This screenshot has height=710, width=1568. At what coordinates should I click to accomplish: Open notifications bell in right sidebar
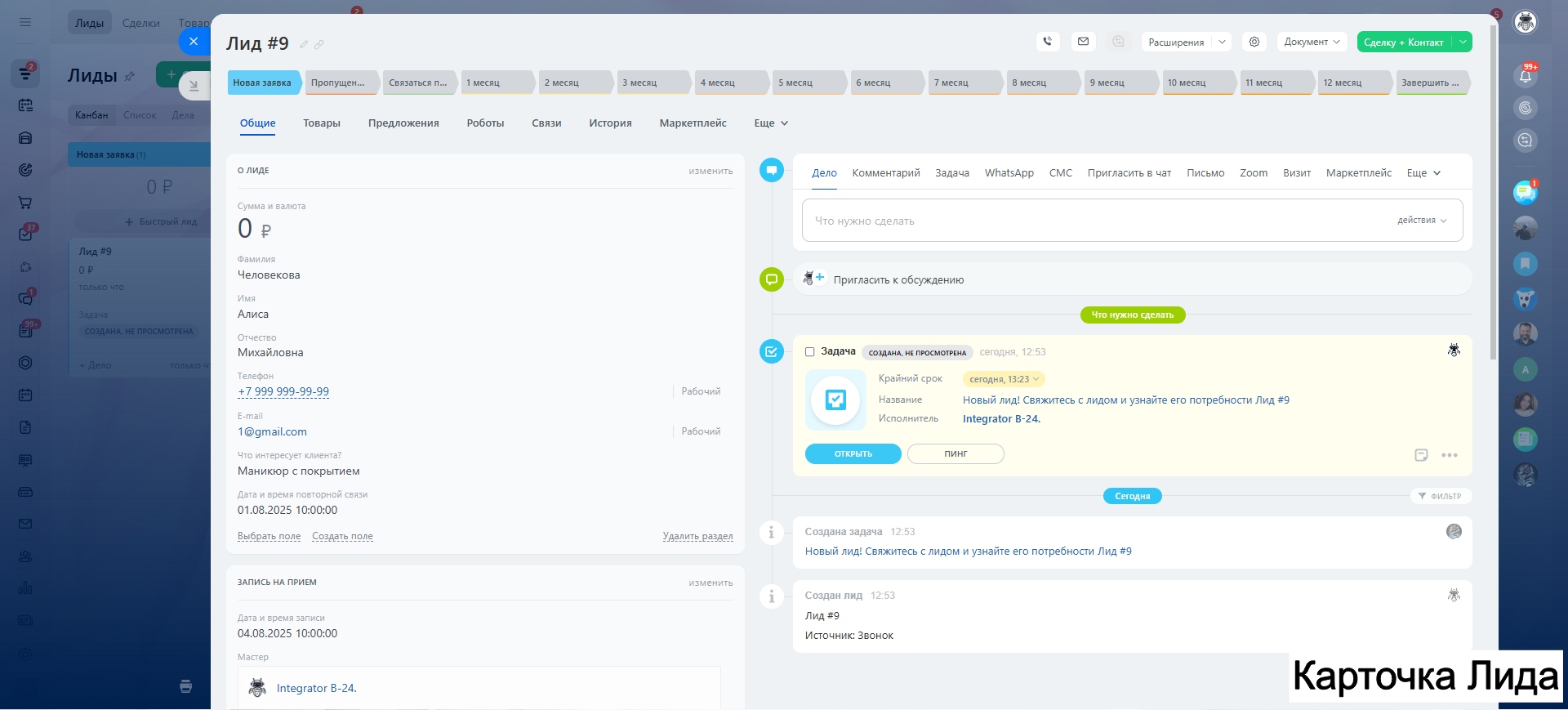tap(1525, 76)
